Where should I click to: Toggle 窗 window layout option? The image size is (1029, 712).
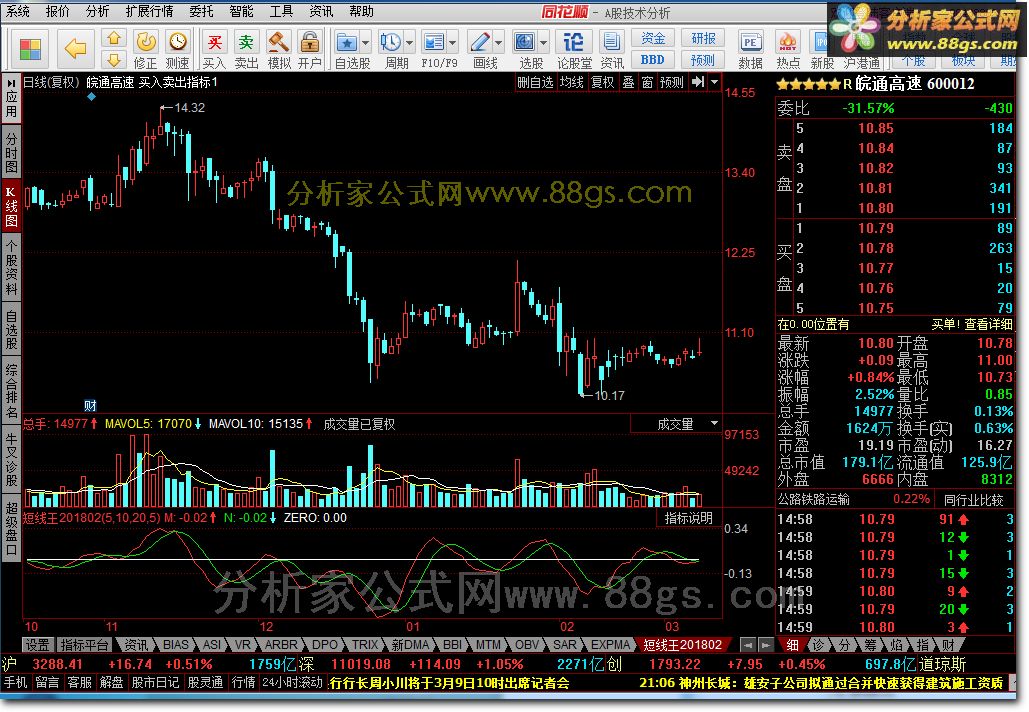point(647,83)
